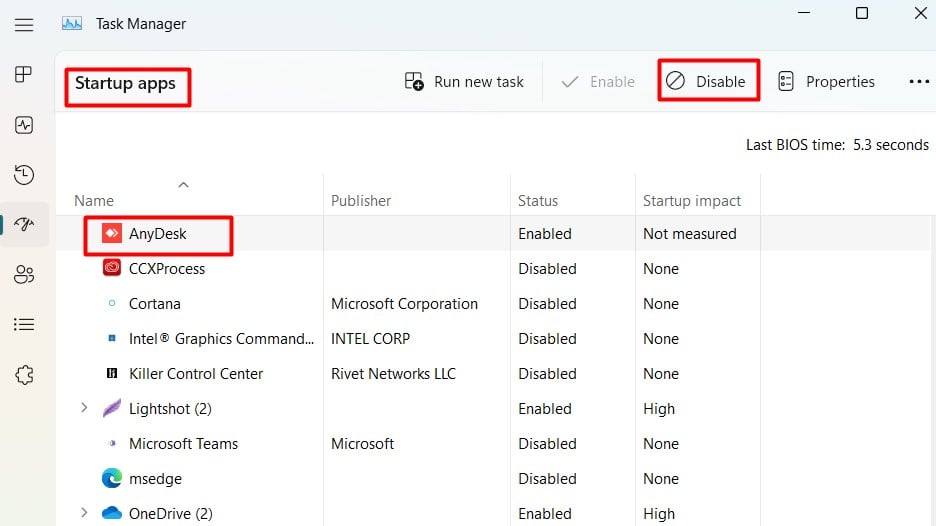936x526 pixels.
Task: Open the Services page puzzle icon
Action: (24, 374)
